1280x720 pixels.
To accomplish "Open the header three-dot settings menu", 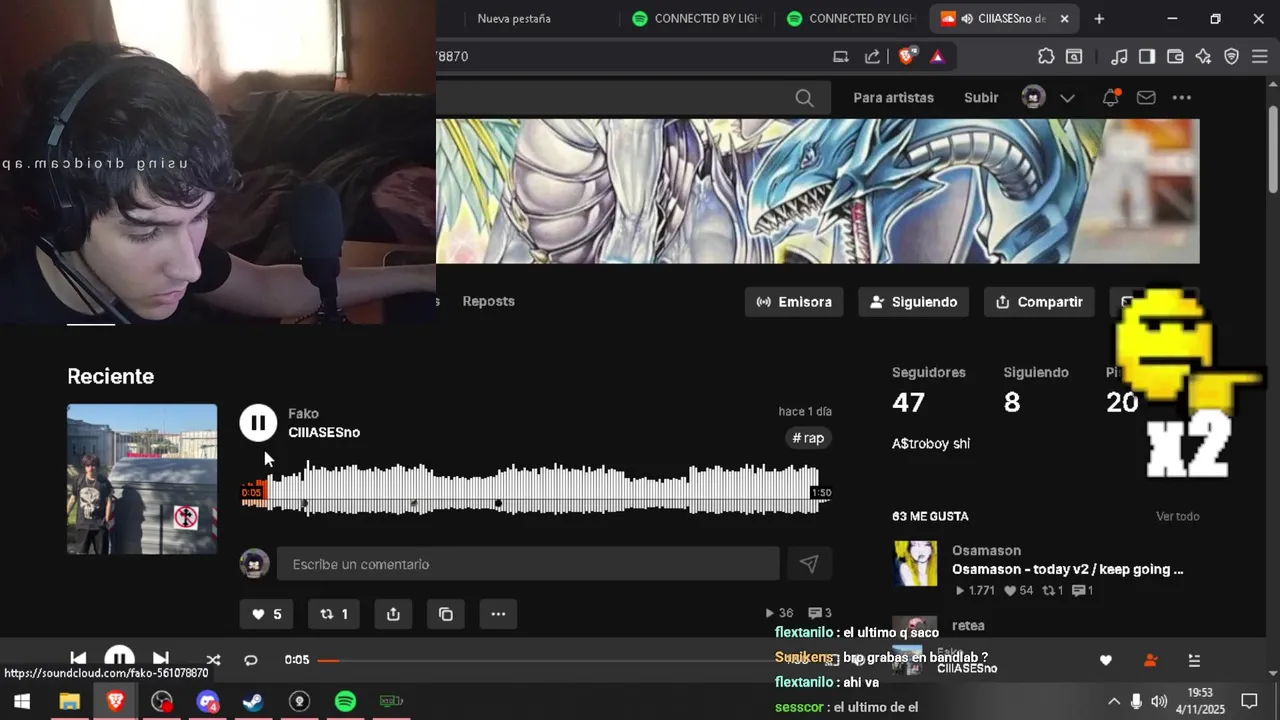I will (1182, 97).
